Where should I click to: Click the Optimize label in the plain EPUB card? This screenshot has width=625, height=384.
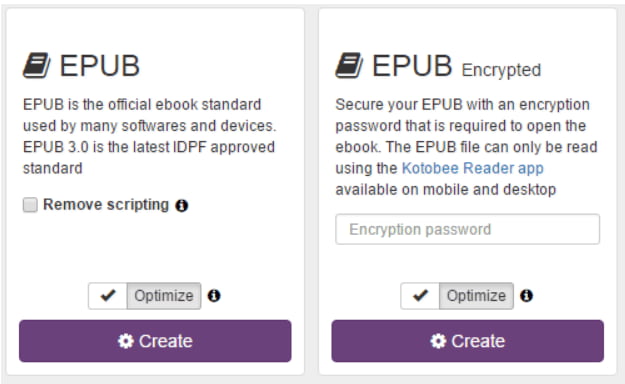[x=164, y=296]
